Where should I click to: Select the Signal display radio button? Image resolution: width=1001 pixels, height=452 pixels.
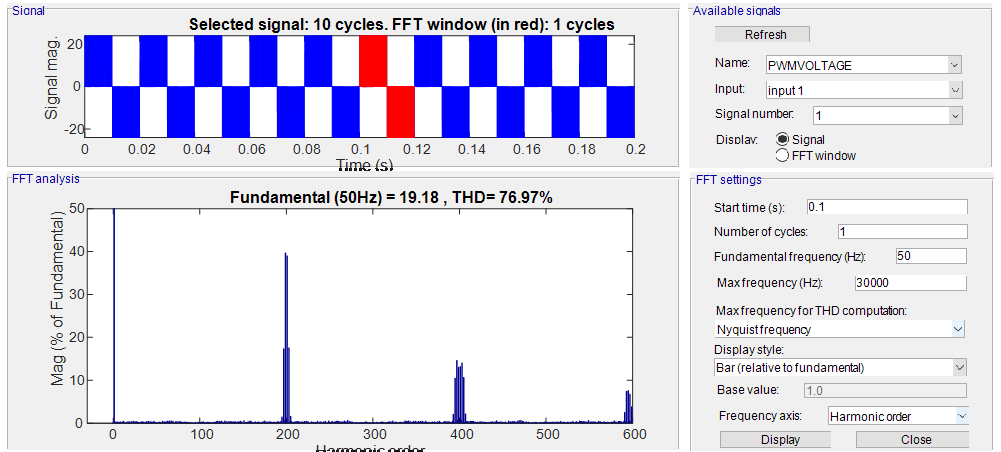tap(783, 140)
